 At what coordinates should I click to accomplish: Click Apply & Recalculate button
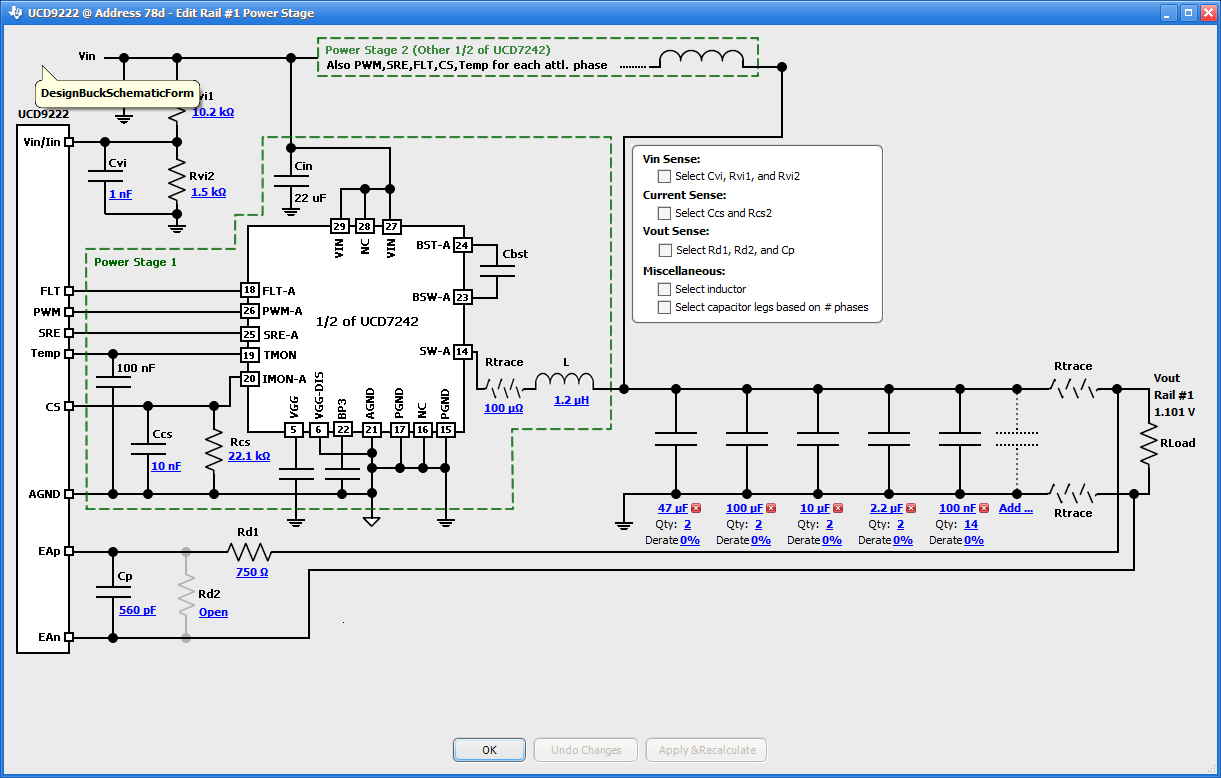[x=706, y=750]
